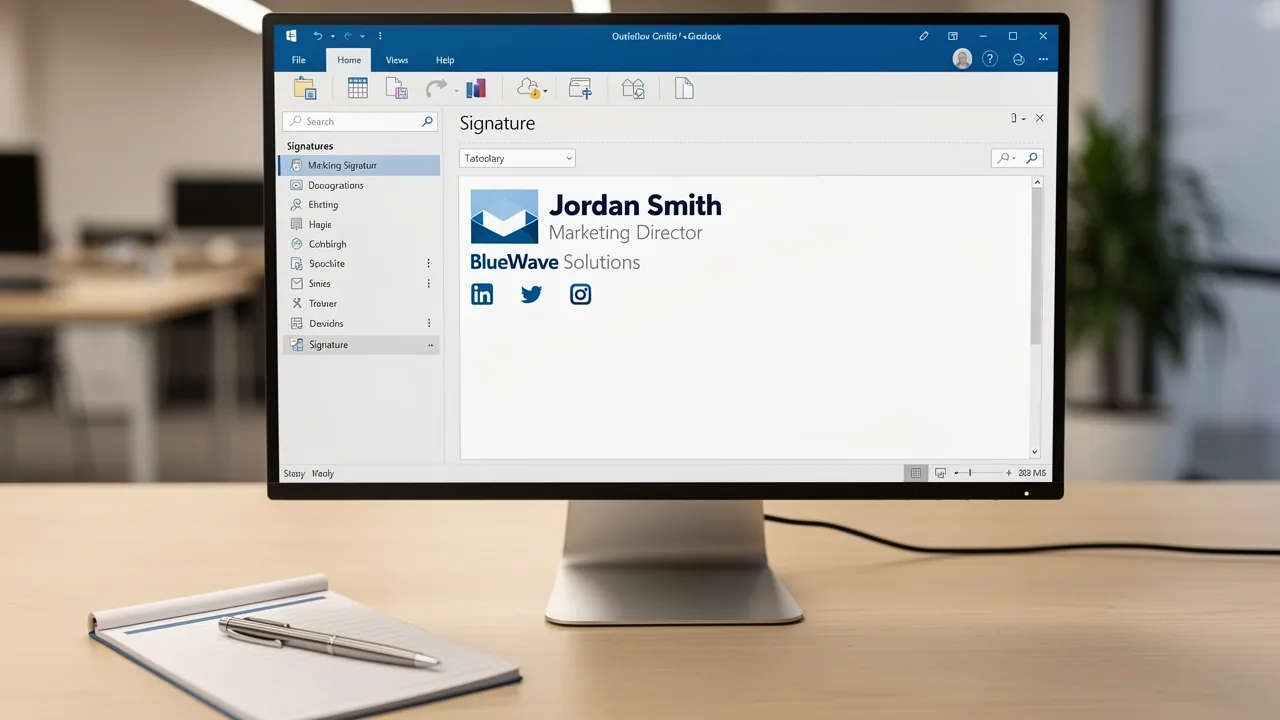Open the three-dot menu on the Spochite row
Screen dimensions: 1280x720
coord(429,264)
